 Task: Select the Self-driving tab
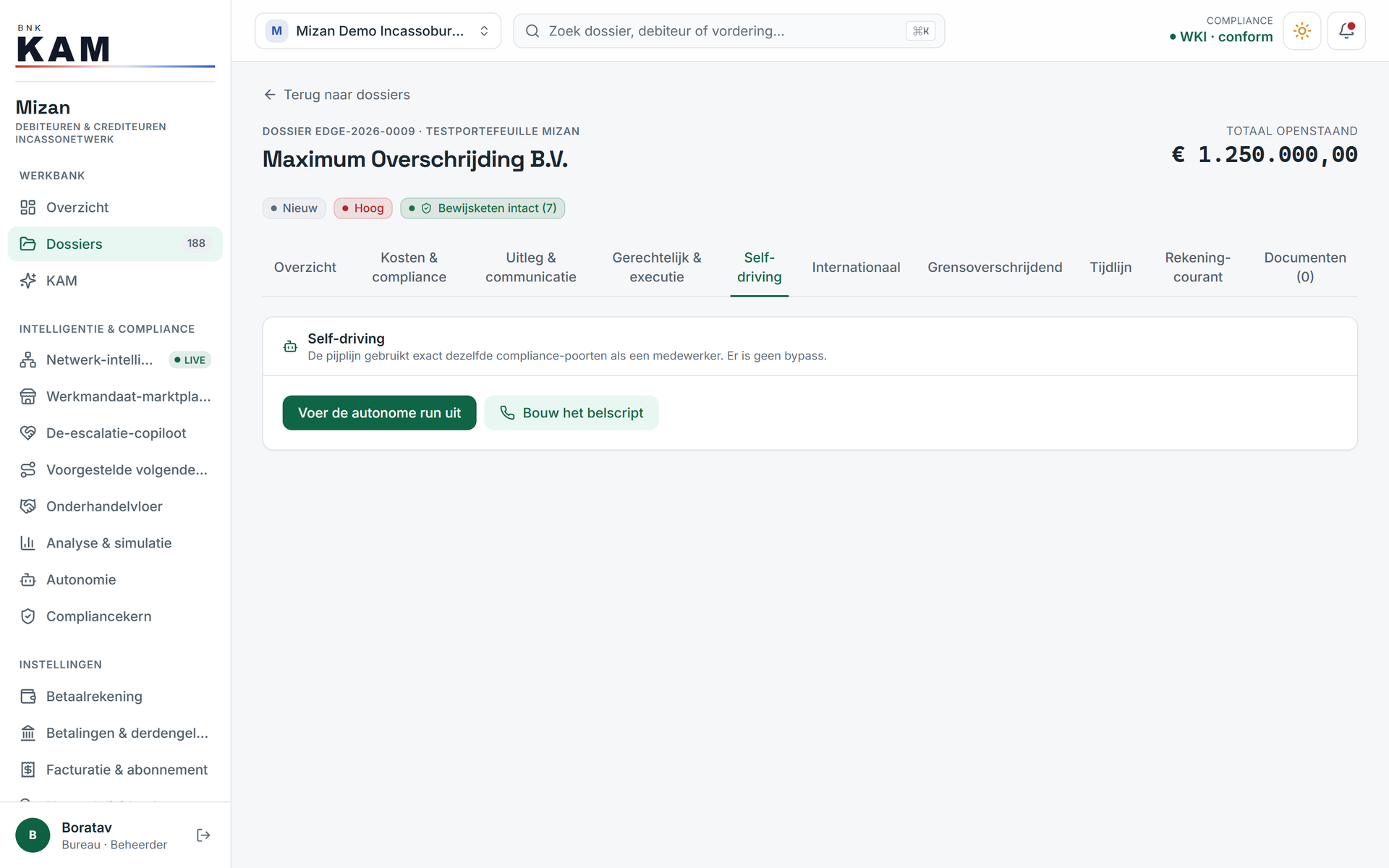[x=759, y=268]
